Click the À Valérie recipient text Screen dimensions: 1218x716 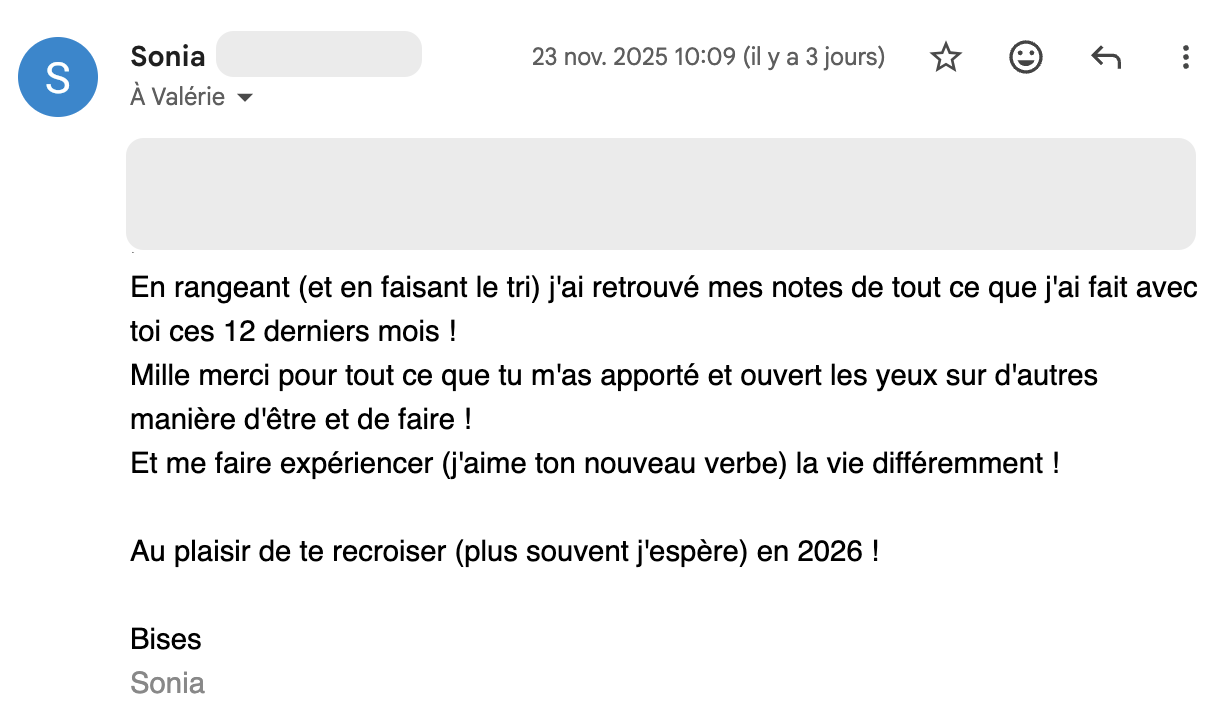click(x=178, y=98)
